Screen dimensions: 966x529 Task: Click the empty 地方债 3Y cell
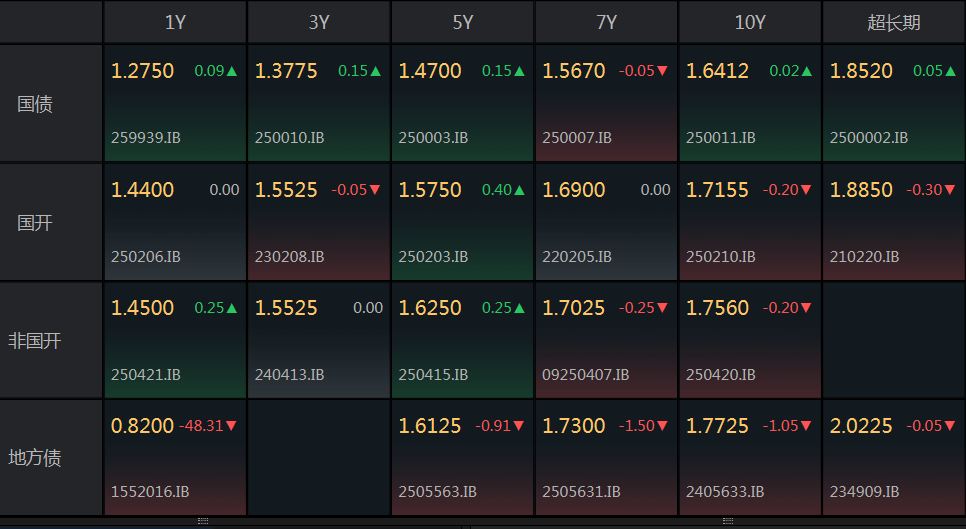[319, 458]
